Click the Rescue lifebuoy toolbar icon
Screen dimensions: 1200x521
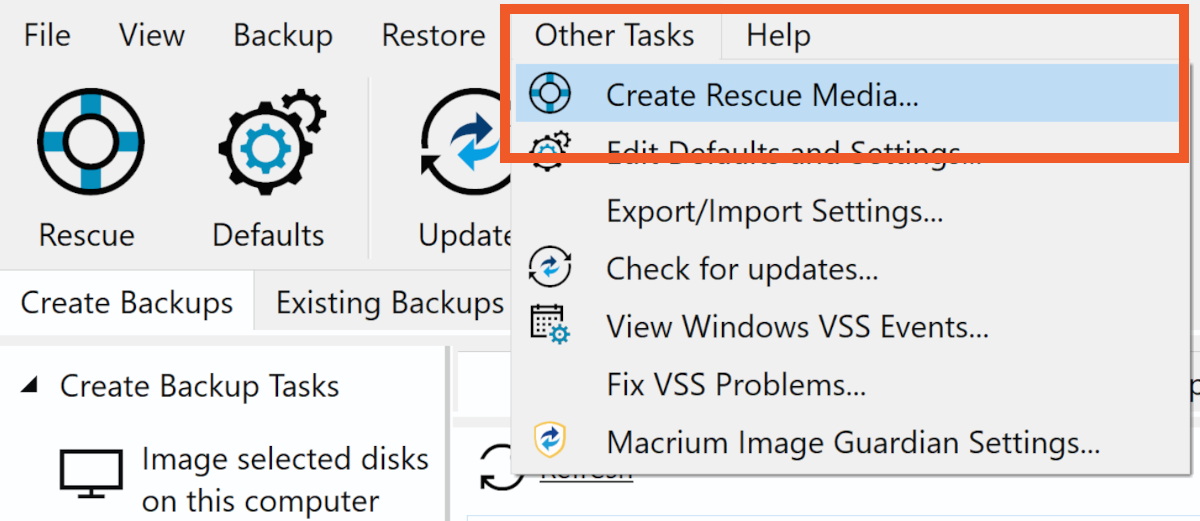tap(91, 139)
